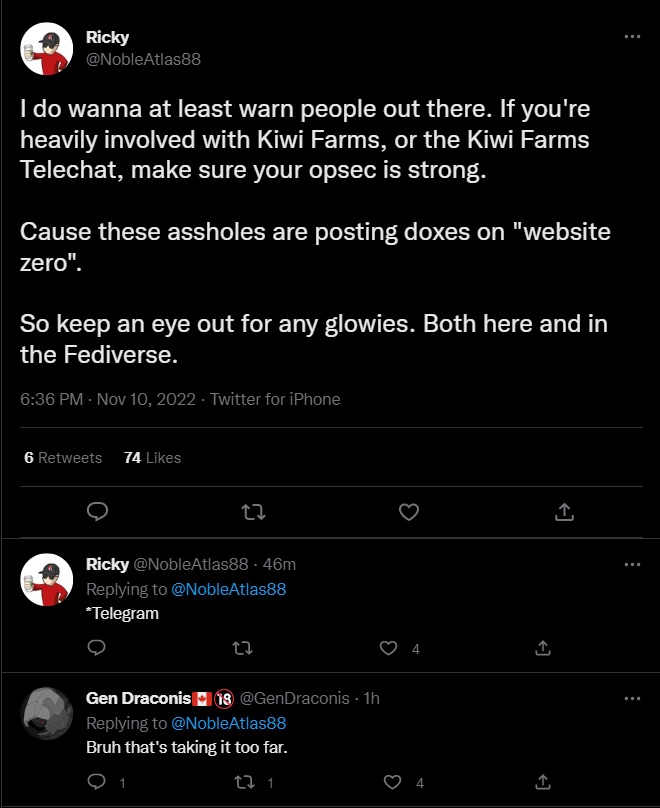The image size is (660, 808).
Task: Reply to Ricky's main tweet
Action: click(97, 512)
